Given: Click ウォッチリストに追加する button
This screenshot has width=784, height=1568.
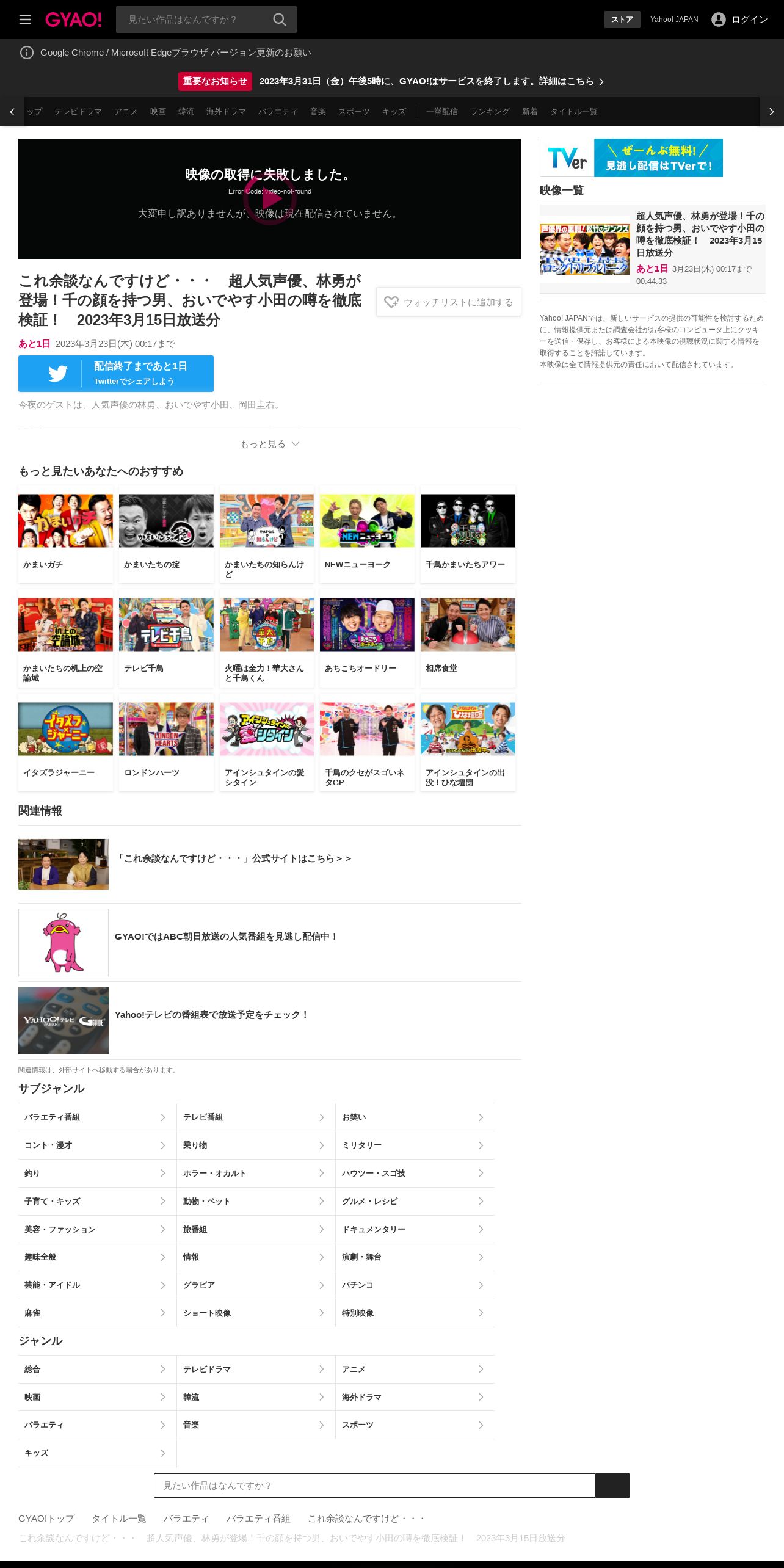Looking at the screenshot, I should [449, 302].
